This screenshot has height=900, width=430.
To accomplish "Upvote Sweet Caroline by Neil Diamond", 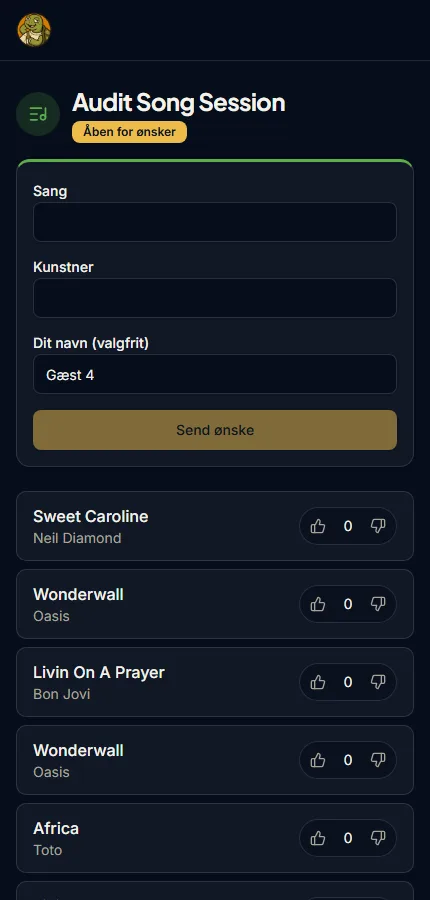I will tap(318, 526).
